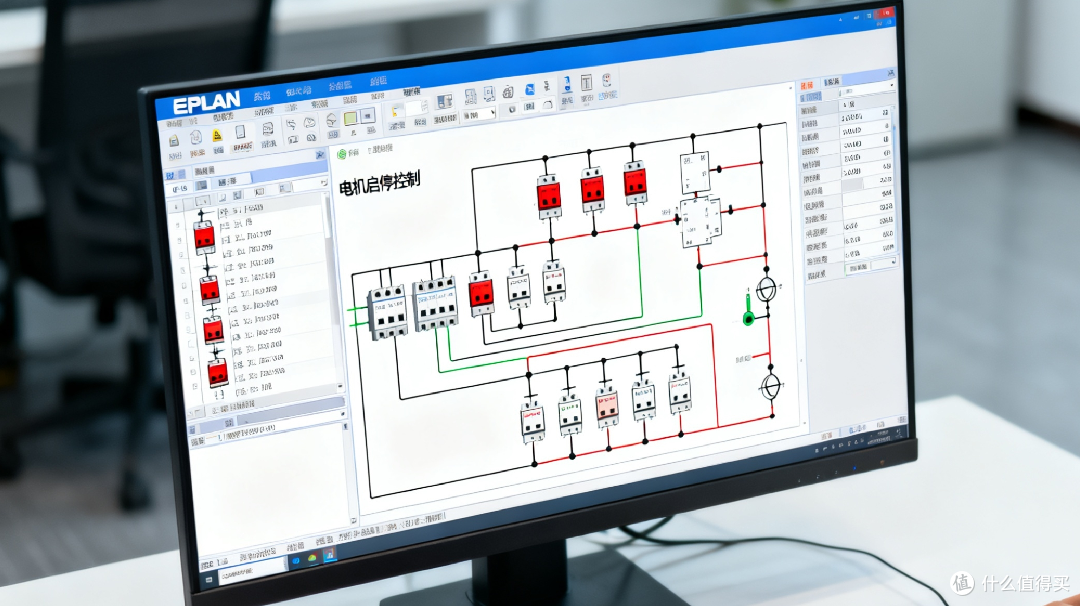Select the leftmost red breaker in top row
This screenshot has width=1080, height=606.
click(549, 196)
